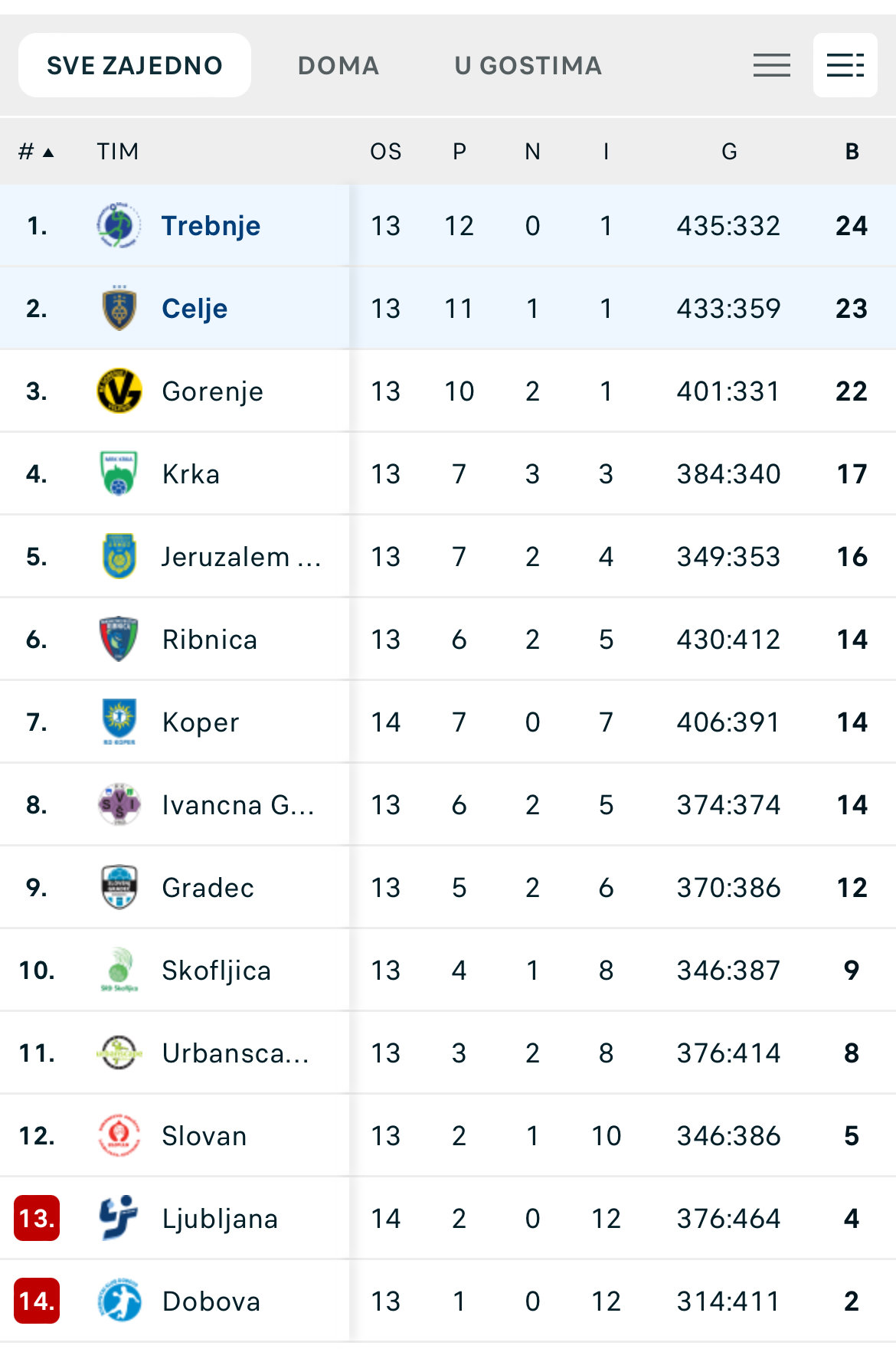Click the Slovan club badge
The height and width of the screenshot is (1362, 896).
click(119, 1135)
